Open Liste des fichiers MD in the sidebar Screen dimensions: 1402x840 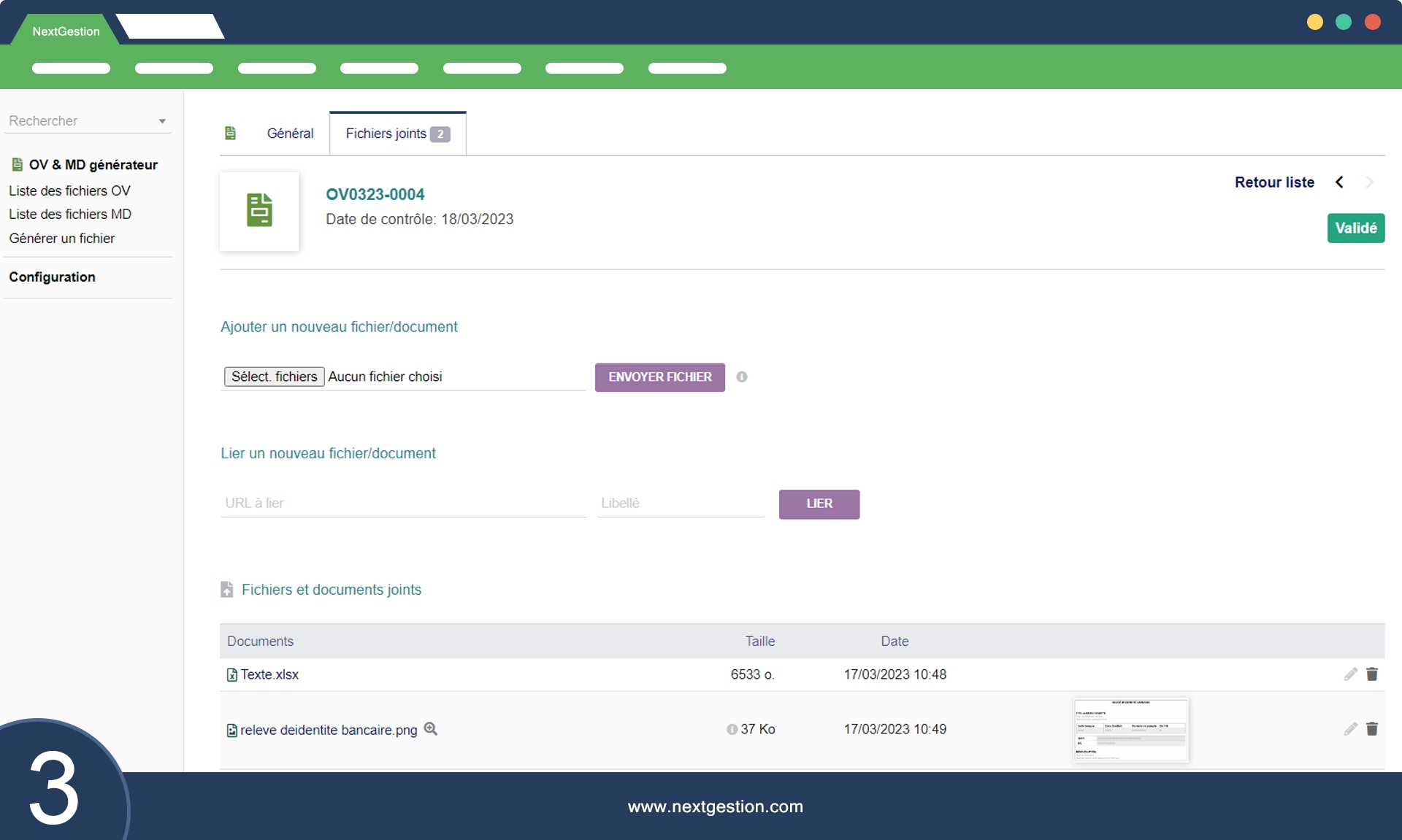tap(70, 214)
